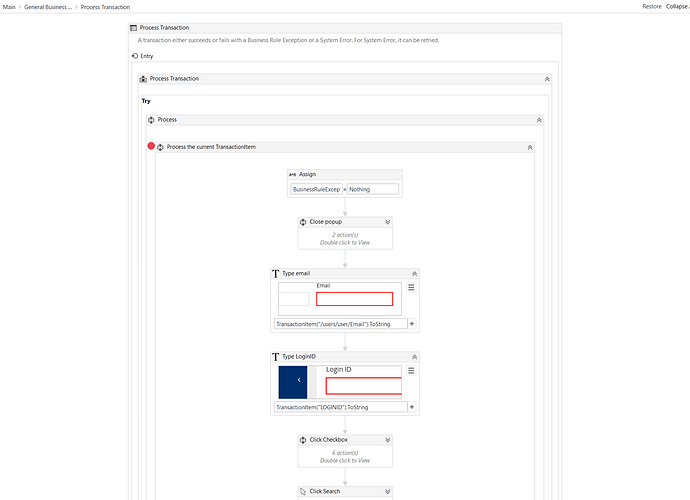Click the Click Checkbox activity title
The image size is (690, 500).
point(329,440)
